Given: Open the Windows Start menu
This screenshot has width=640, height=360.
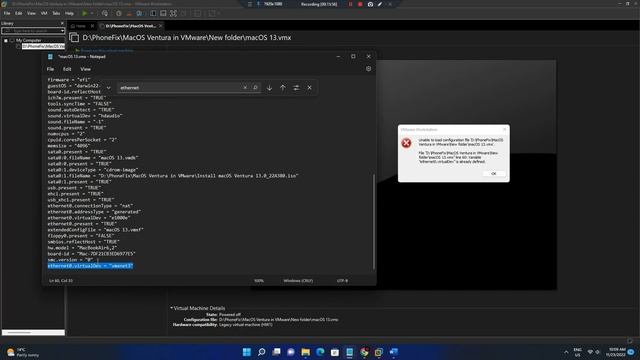Looking at the screenshot, I should (247, 352).
